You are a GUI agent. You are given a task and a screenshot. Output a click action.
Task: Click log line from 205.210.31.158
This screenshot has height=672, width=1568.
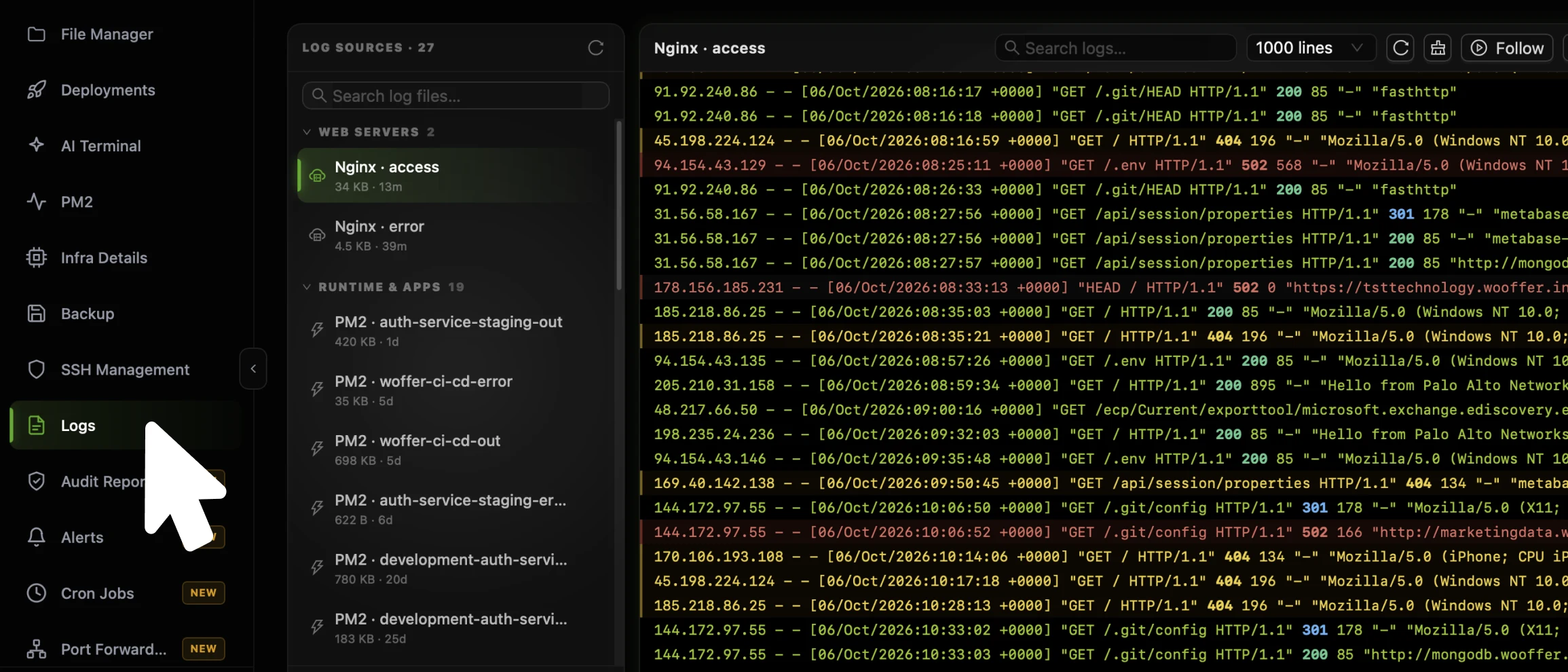point(1104,385)
